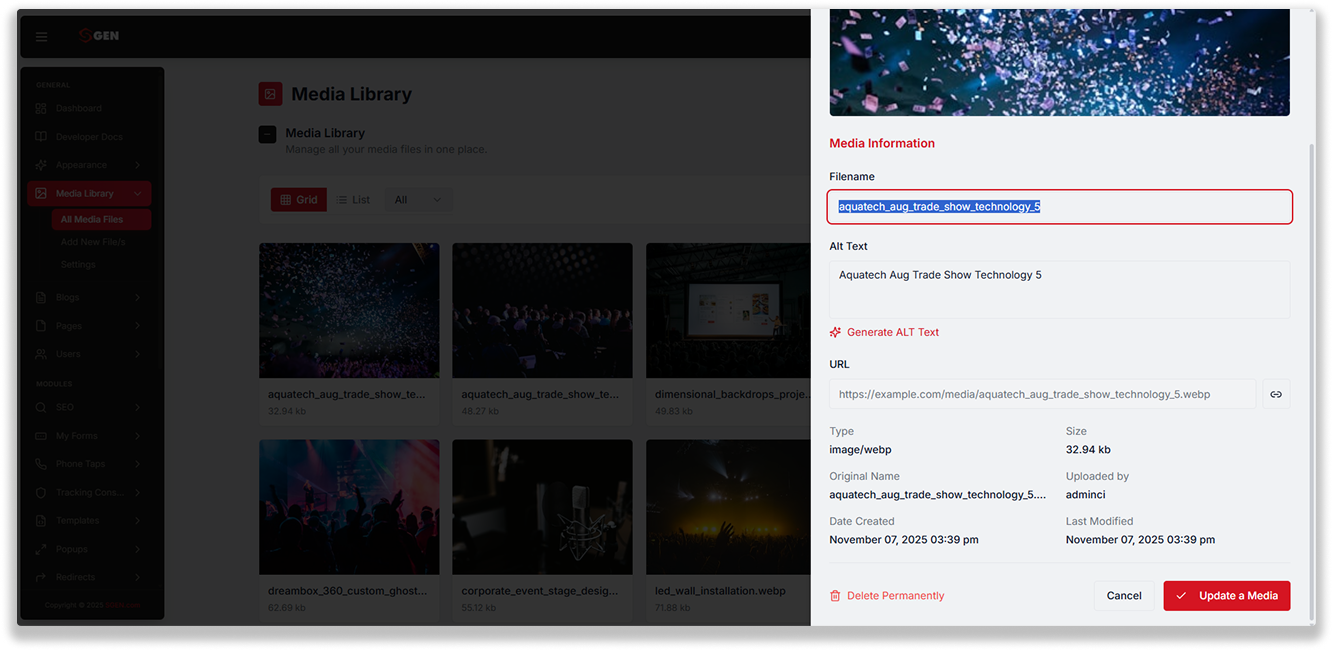Click the Phone Taps phone icon

click(41, 464)
